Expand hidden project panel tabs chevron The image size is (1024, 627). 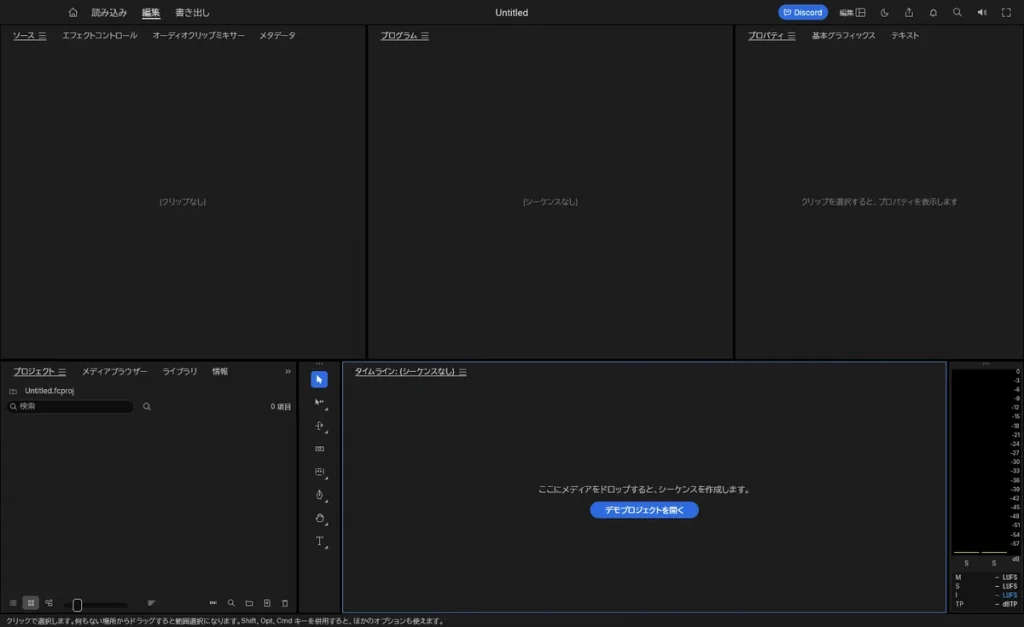288,372
